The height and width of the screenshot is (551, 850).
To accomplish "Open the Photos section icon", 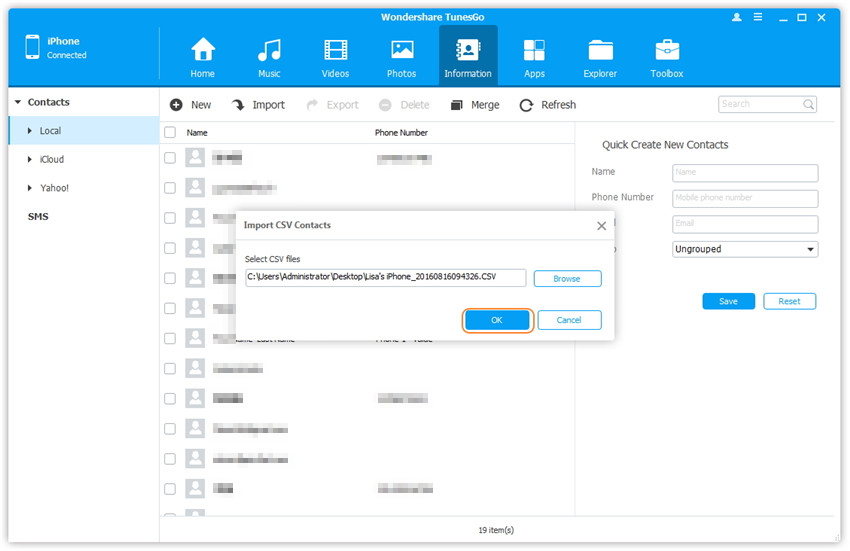I will pyautogui.click(x=402, y=51).
